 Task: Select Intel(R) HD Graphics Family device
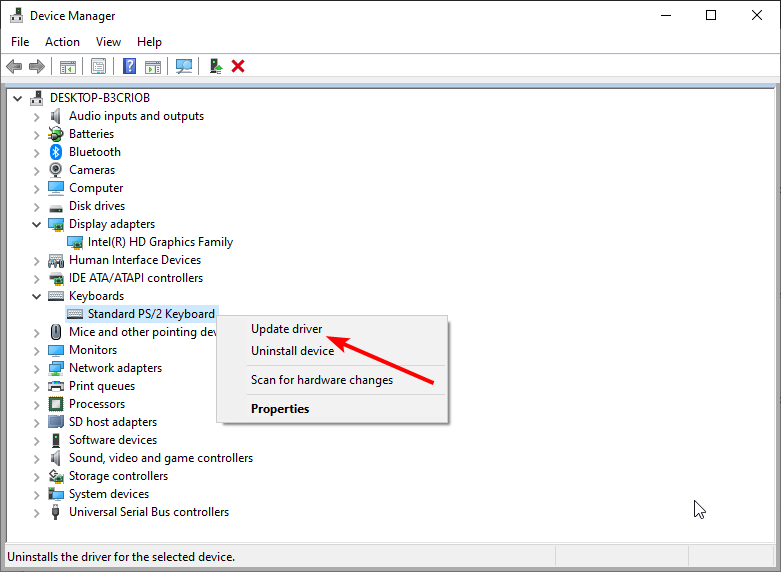160,242
